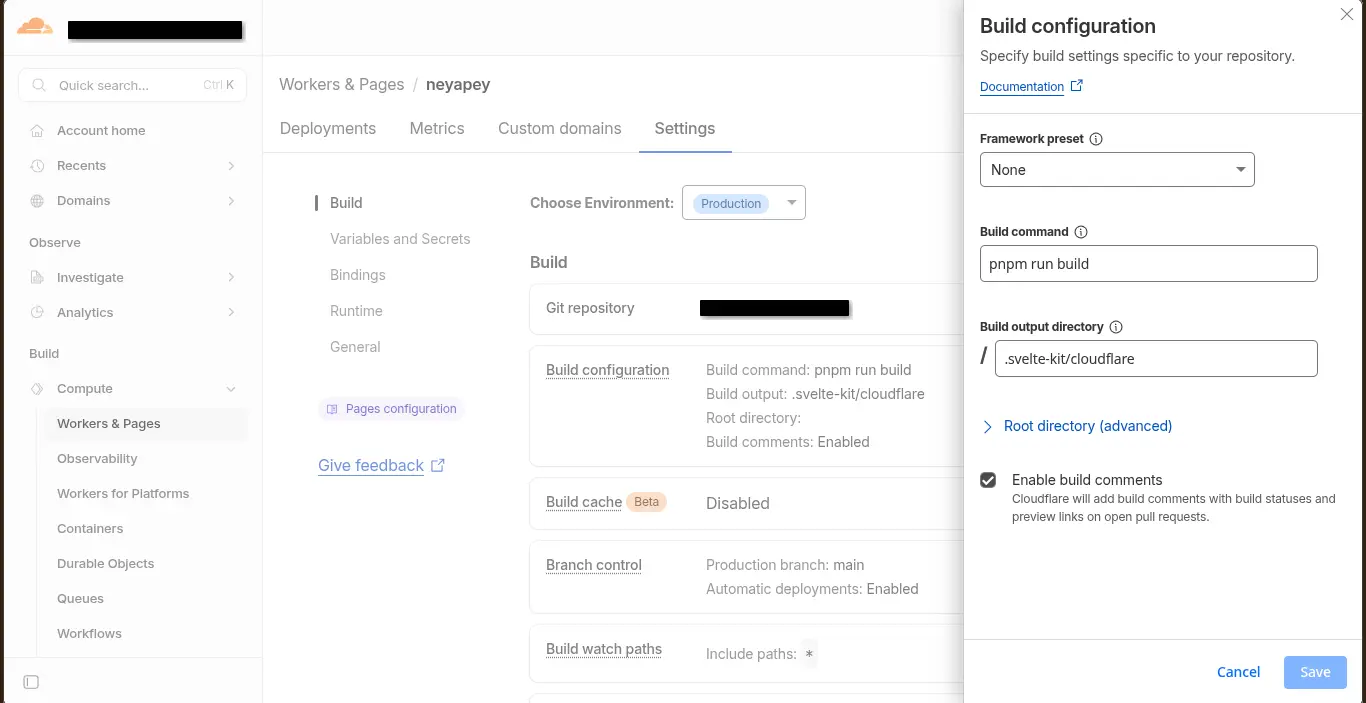Uncheck Enable build comments checkbox
Screen dimensions: 1366x703
[x=988, y=480]
